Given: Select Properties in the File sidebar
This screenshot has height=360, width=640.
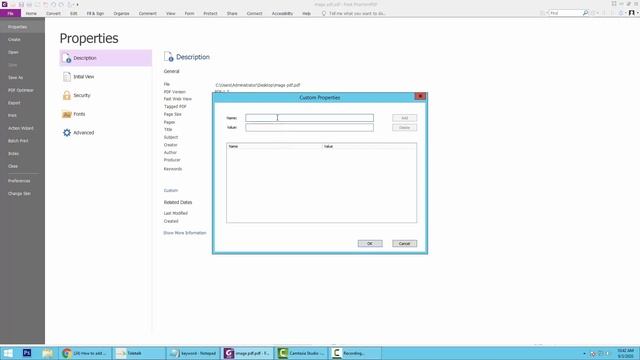Looking at the screenshot, I should point(22,27).
